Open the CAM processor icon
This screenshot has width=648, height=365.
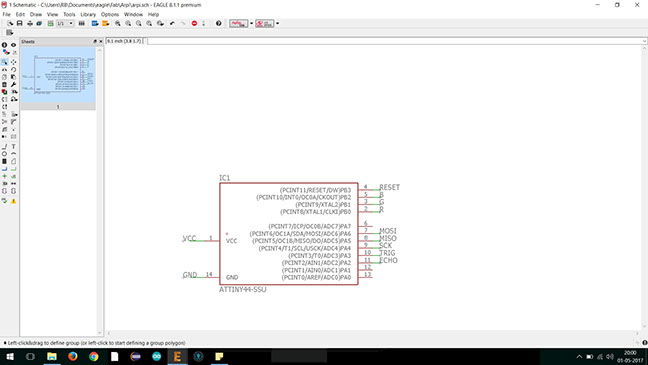tap(39, 24)
